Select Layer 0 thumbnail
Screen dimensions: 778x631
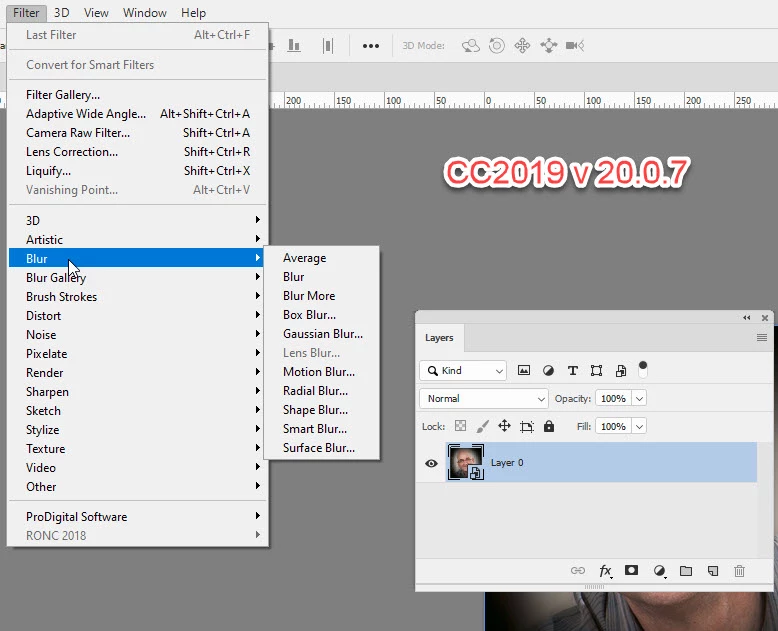465,462
